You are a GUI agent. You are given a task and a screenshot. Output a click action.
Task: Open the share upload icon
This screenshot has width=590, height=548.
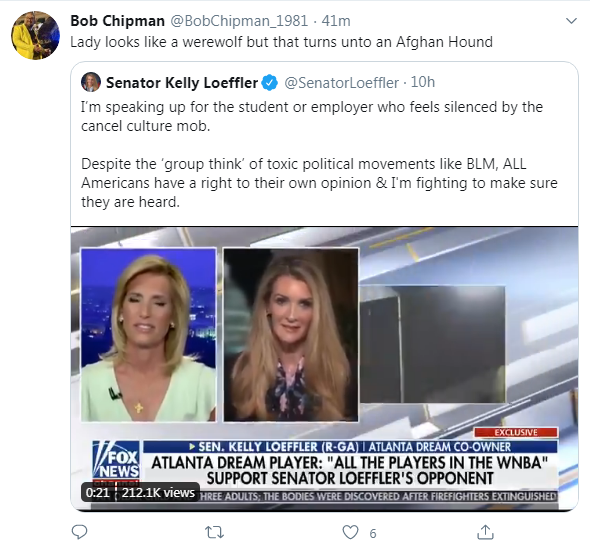485,532
